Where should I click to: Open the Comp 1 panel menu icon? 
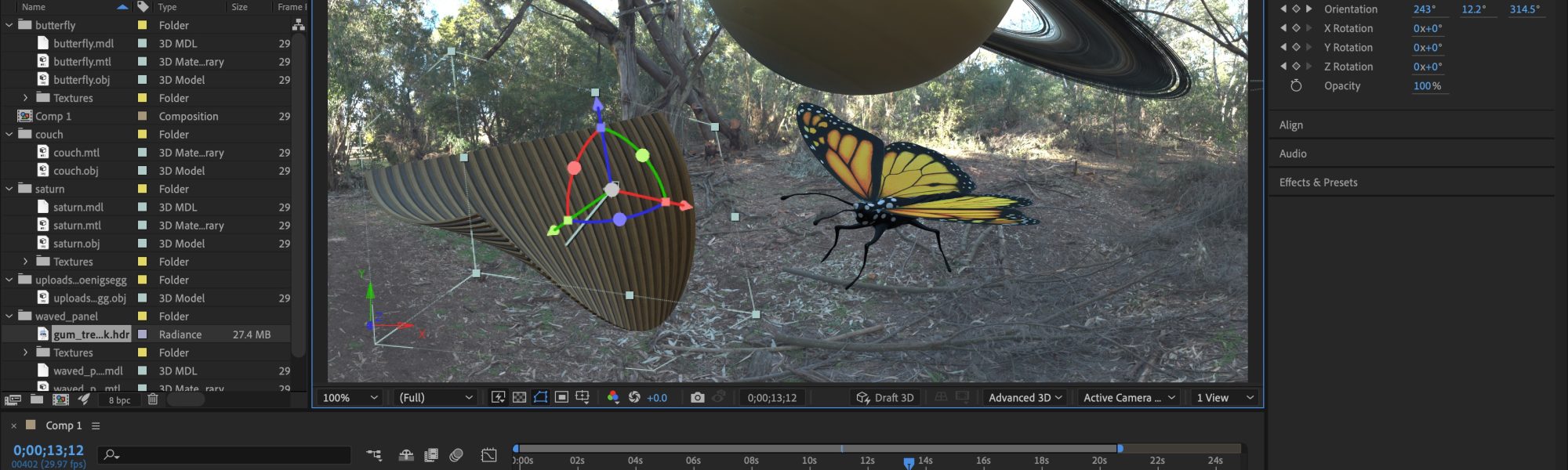[x=96, y=426]
